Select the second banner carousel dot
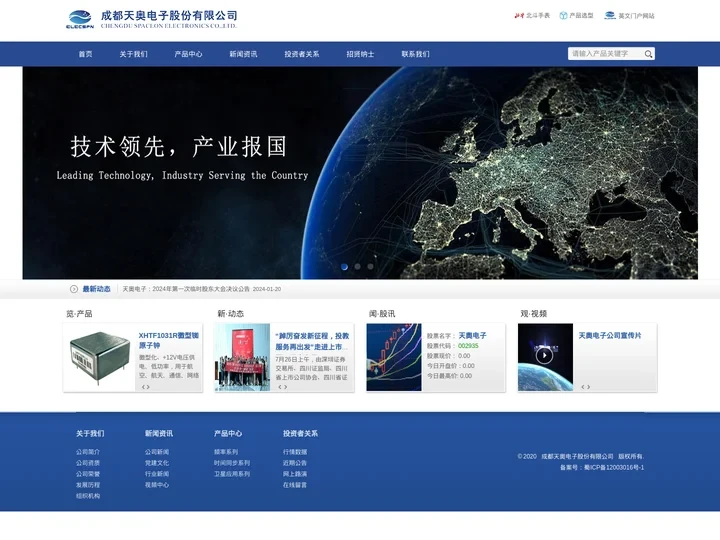This screenshot has width=720, height=540. [x=357, y=266]
